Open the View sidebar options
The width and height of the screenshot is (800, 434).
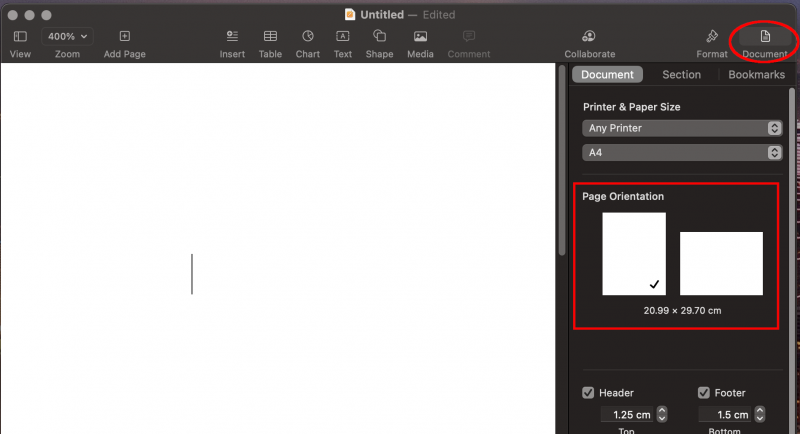pos(20,37)
